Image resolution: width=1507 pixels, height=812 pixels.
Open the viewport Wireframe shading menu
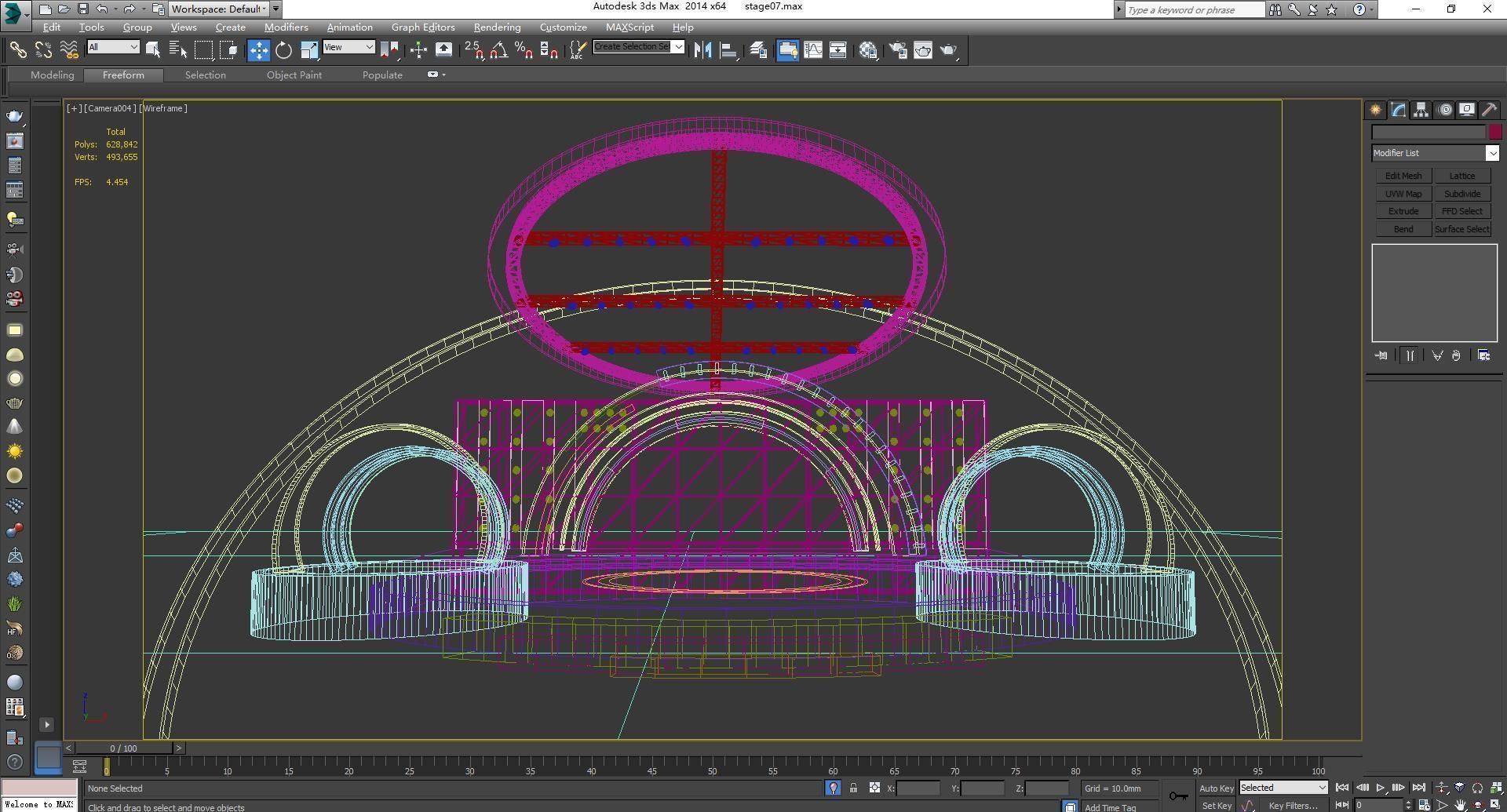[x=163, y=108]
